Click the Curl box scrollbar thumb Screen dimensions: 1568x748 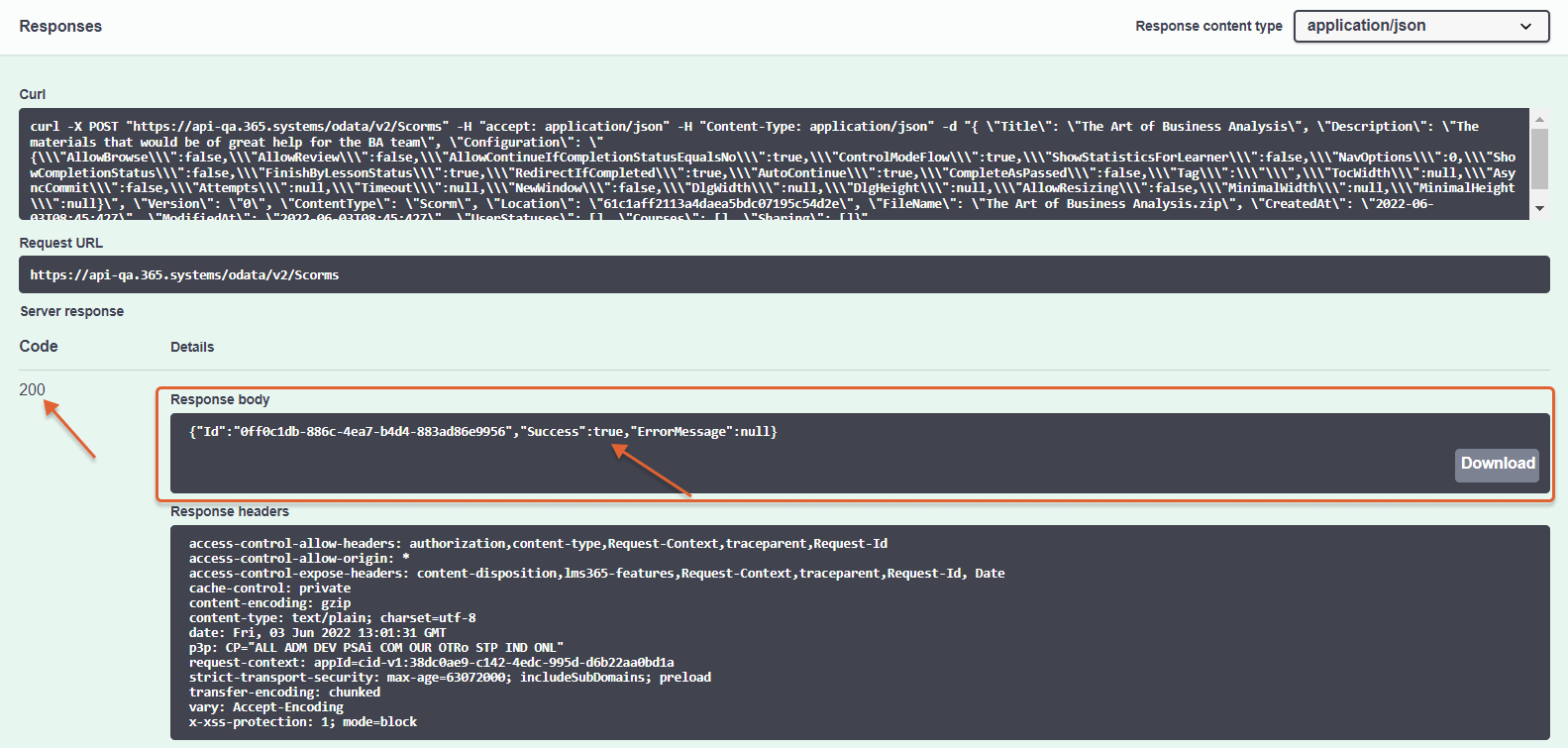pos(1539,159)
